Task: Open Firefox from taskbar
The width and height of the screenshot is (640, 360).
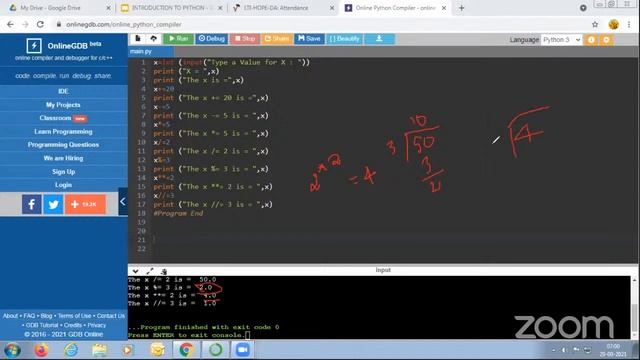Action: (x=41, y=350)
